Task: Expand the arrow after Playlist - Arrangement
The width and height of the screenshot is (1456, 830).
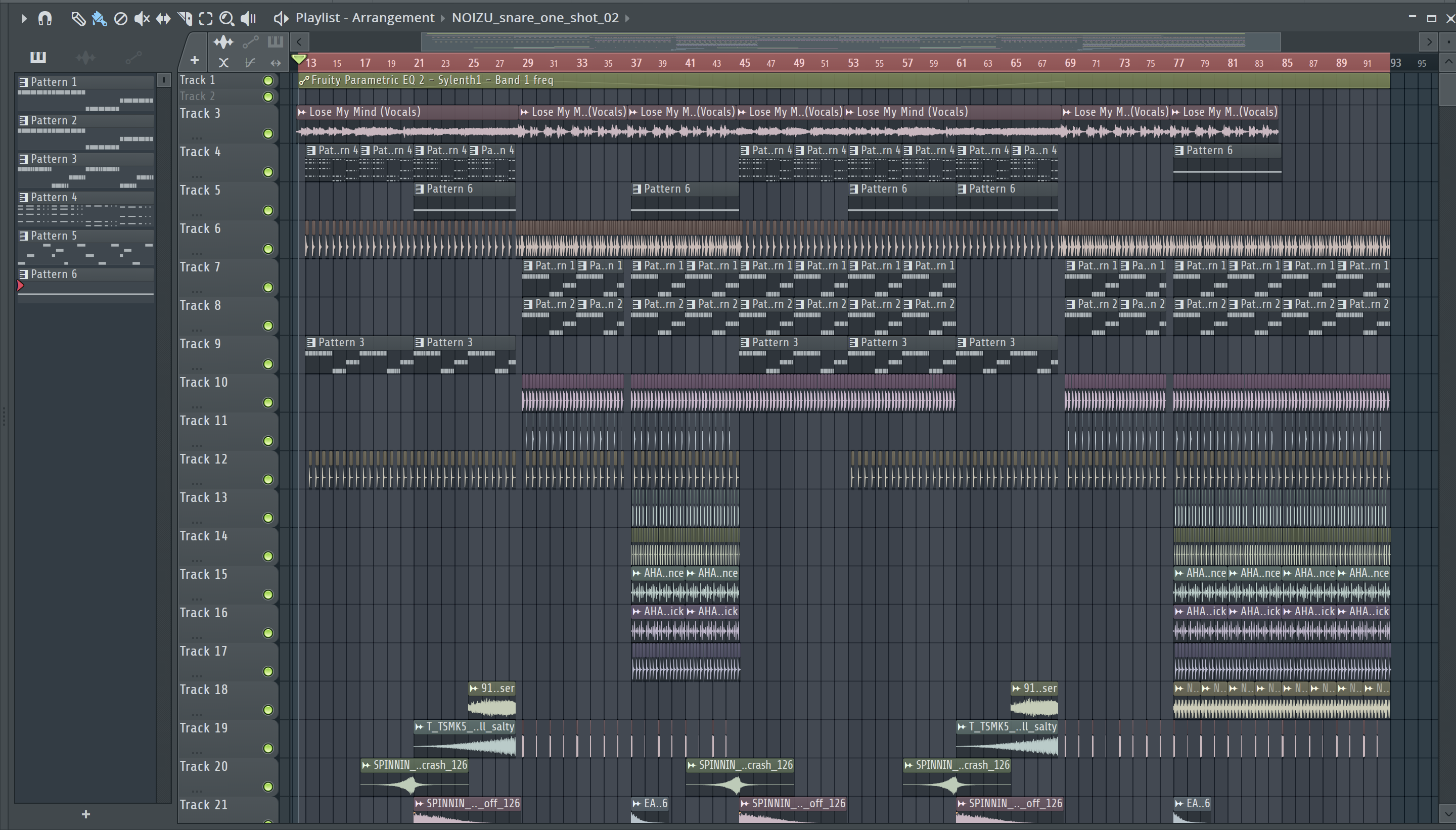Action: coord(442,18)
